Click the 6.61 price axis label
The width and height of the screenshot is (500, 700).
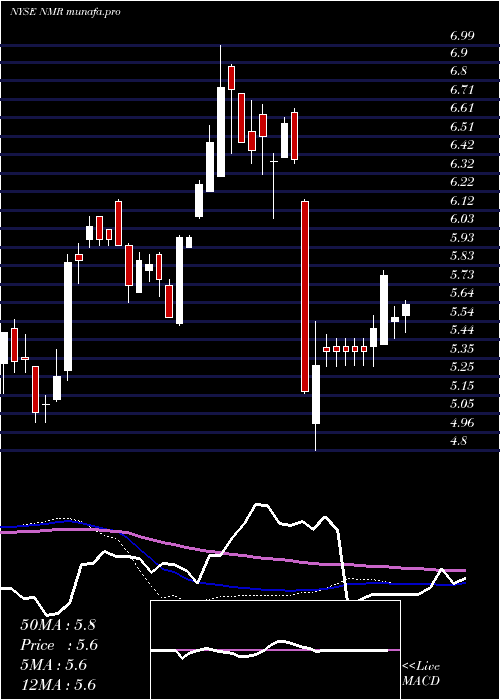coord(462,108)
